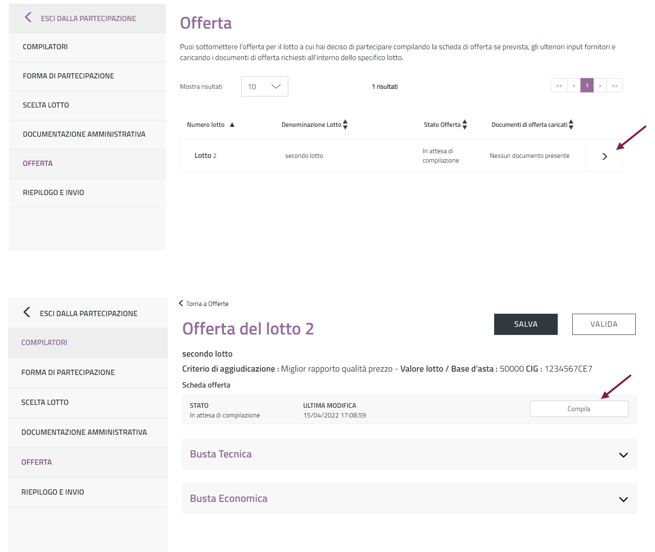Screen dimensions: 655x552
Task: Follow the Torna a Offerte link
Action: click(204, 303)
